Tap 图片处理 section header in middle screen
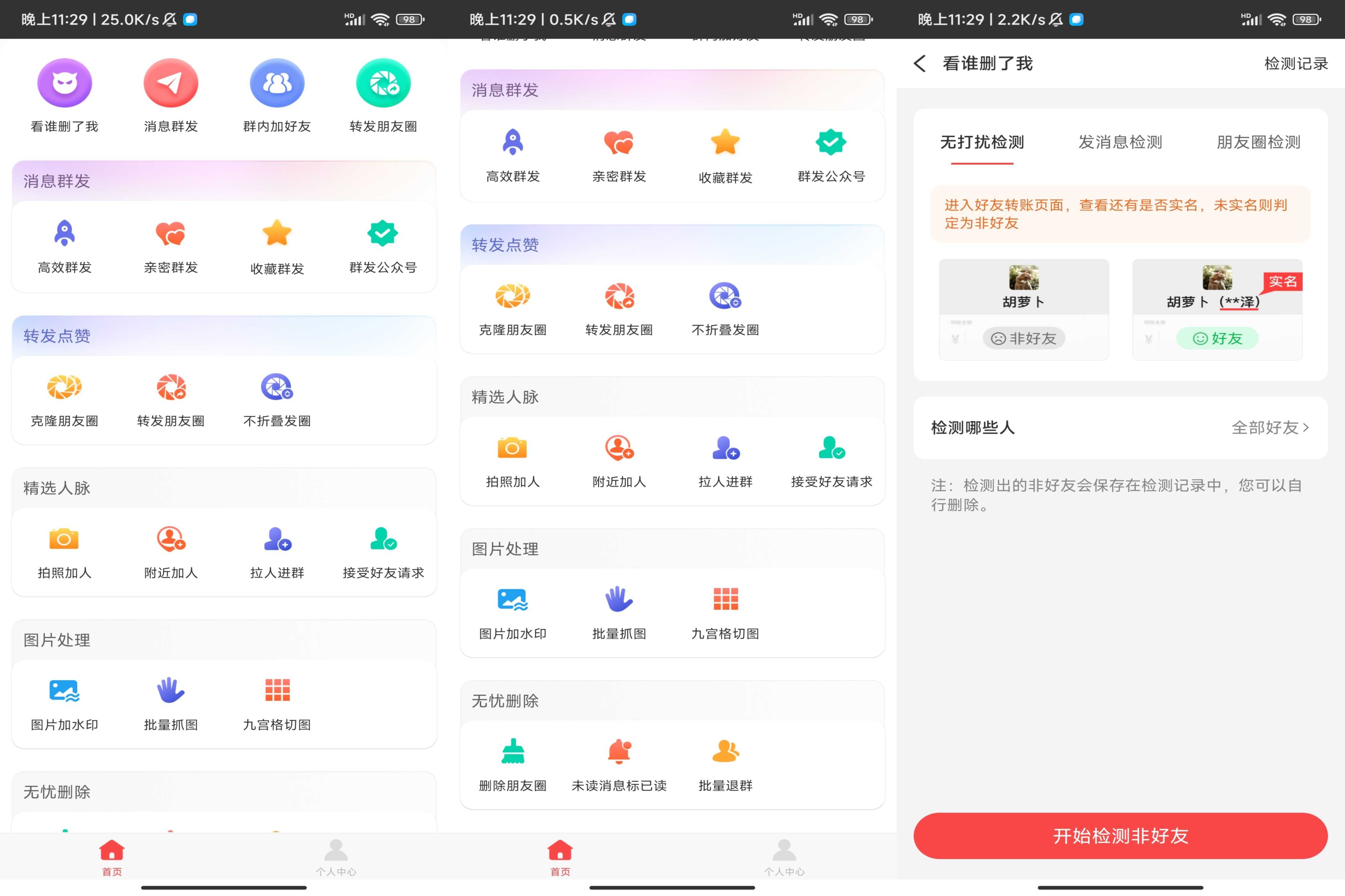The image size is (1345, 896). (505, 549)
